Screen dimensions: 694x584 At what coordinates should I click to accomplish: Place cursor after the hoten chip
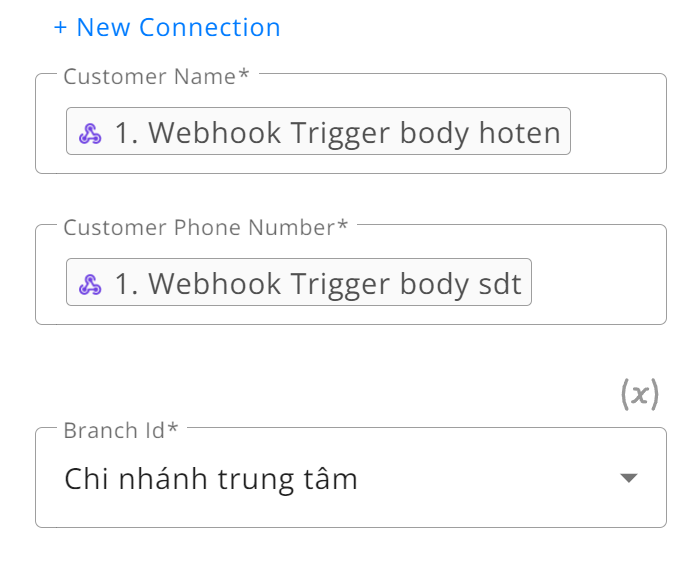617,131
